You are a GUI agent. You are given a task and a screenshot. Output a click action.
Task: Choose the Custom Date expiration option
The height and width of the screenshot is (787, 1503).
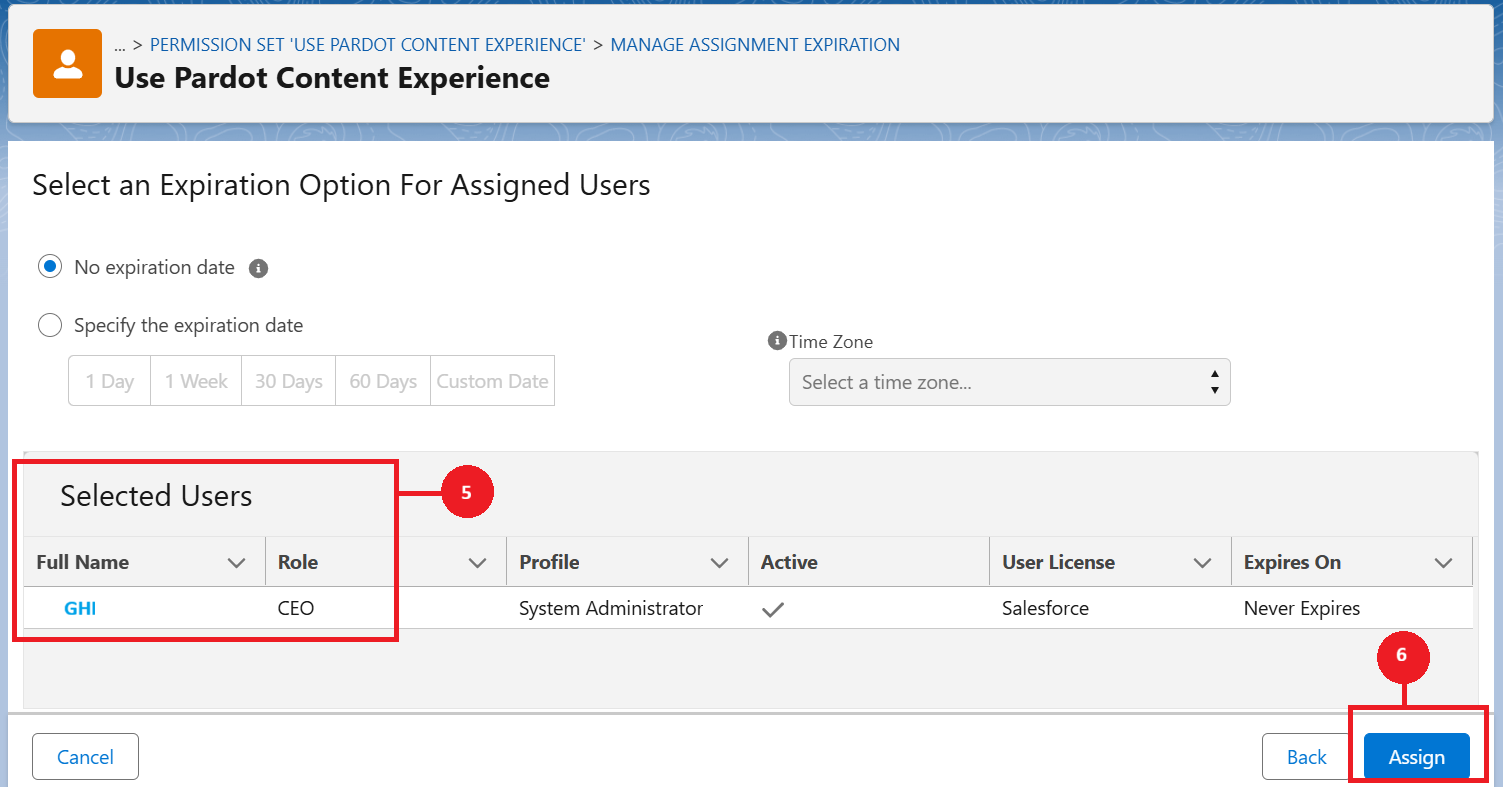click(x=492, y=382)
